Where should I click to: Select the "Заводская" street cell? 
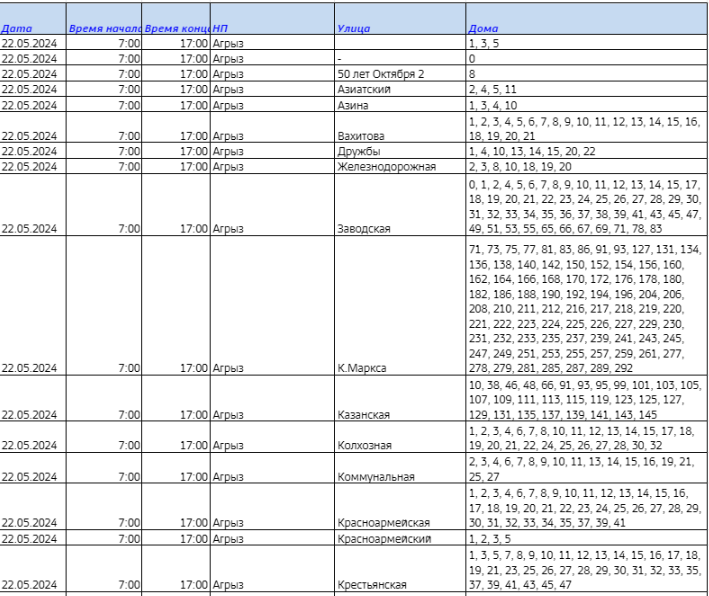click(363, 227)
